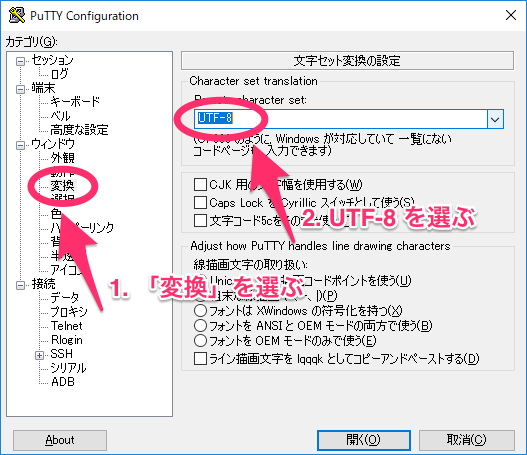The image size is (527, 455).
Task: Select the 変換 category
Action: [x=63, y=185]
